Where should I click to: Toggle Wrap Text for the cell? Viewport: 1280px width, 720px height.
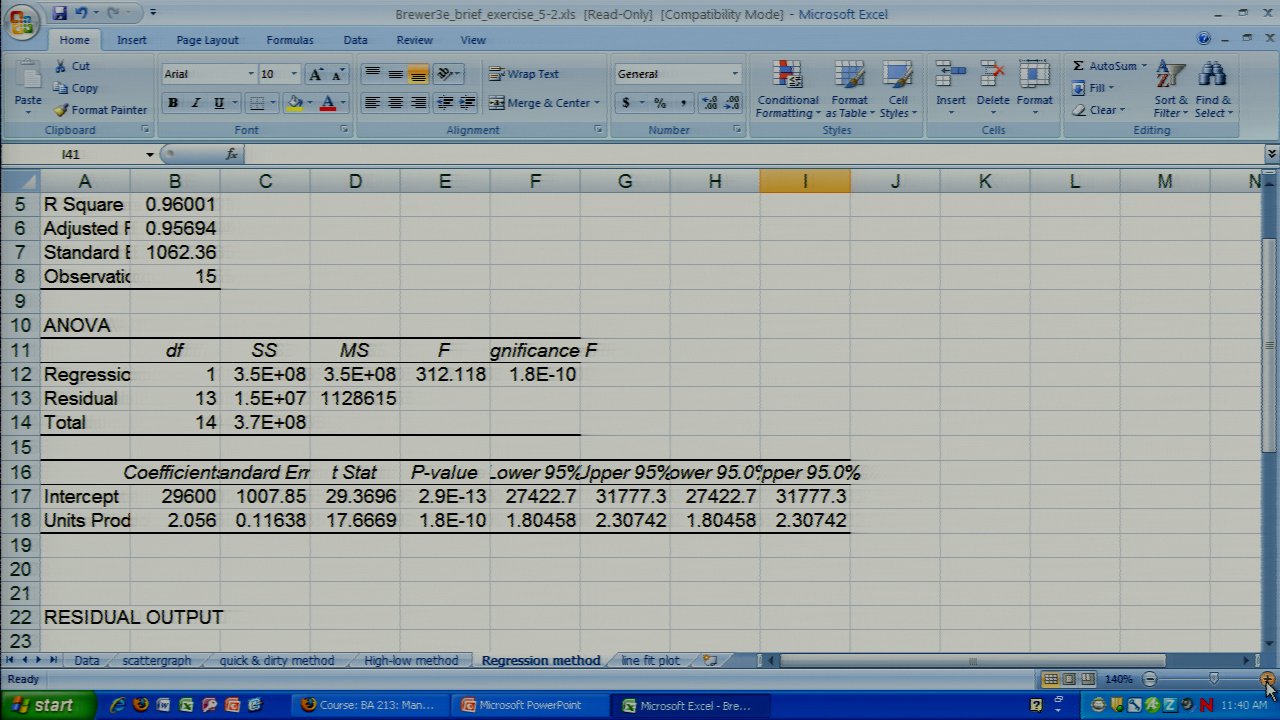tap(524, 74)
